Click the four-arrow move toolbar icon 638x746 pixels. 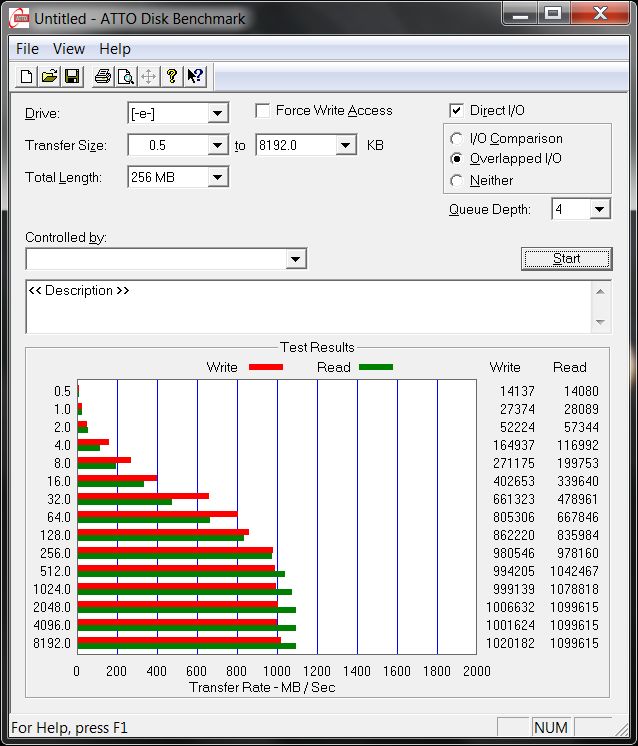point(148,76)
